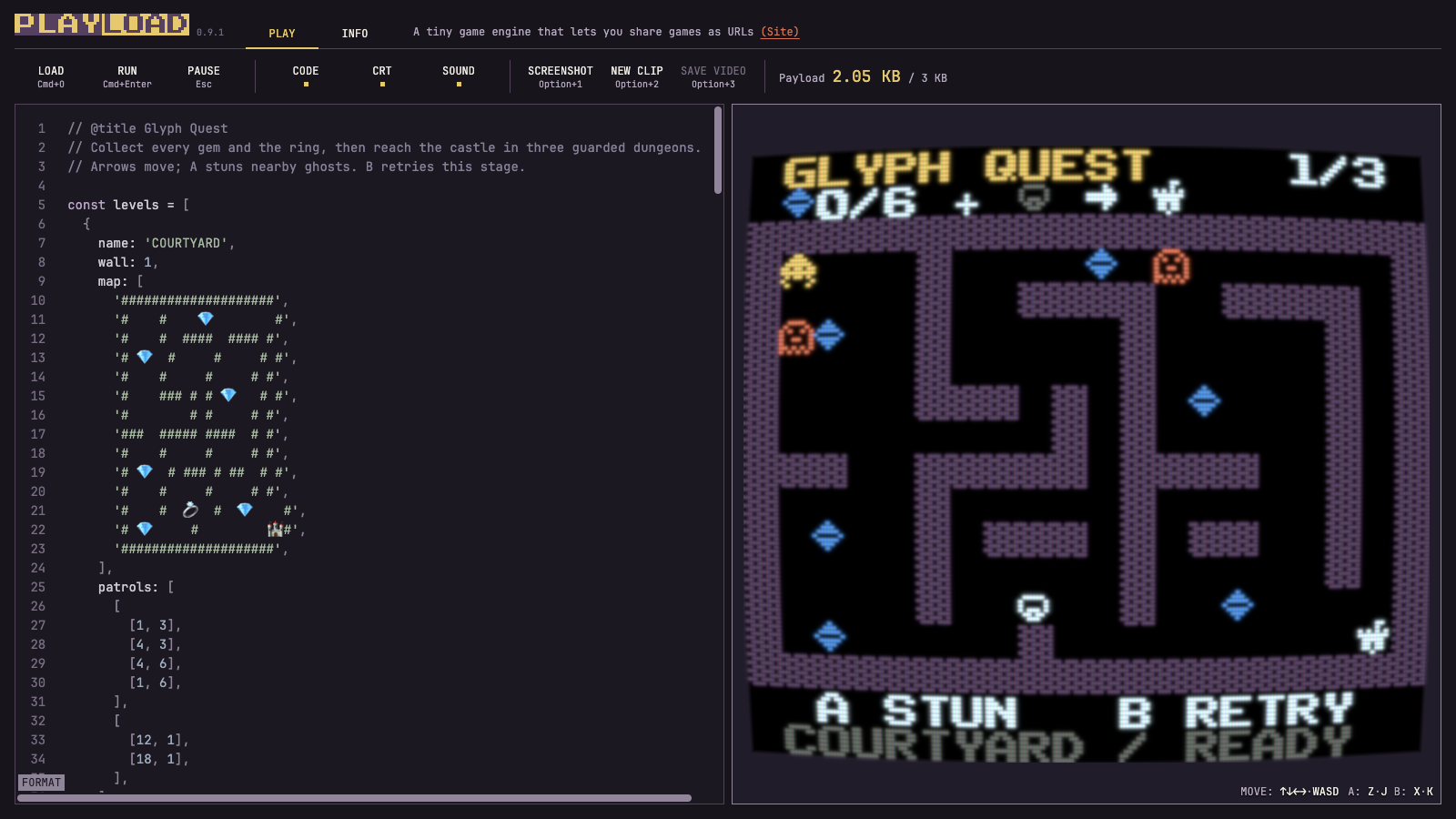Click the gem emoji on code line 11

click(206, 318)
